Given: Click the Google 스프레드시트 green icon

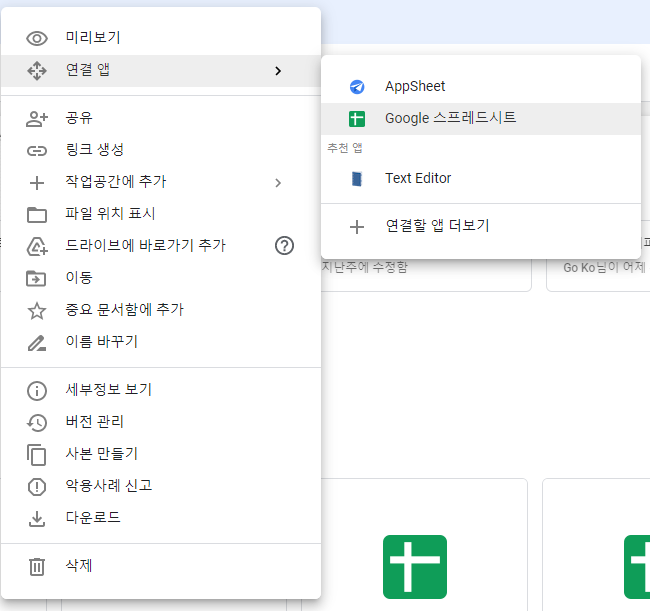Looking at the screenshot, I should point(357,119).
